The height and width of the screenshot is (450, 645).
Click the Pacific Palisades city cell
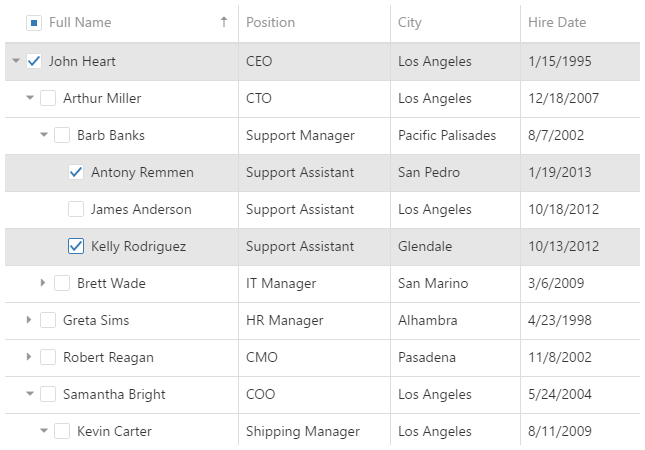click(447, 135)
